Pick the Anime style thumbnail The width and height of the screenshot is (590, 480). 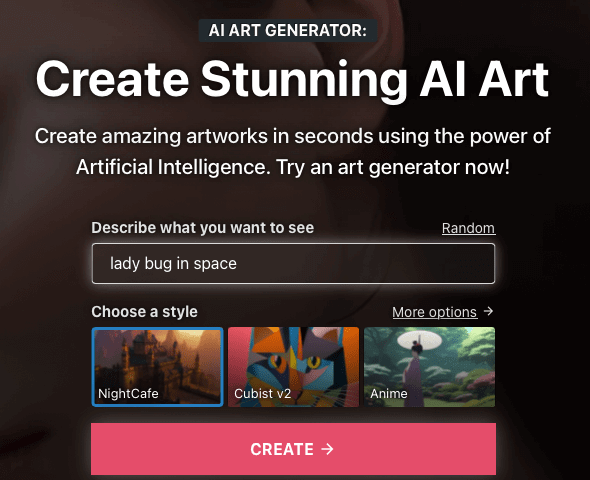tap(429, 367)
